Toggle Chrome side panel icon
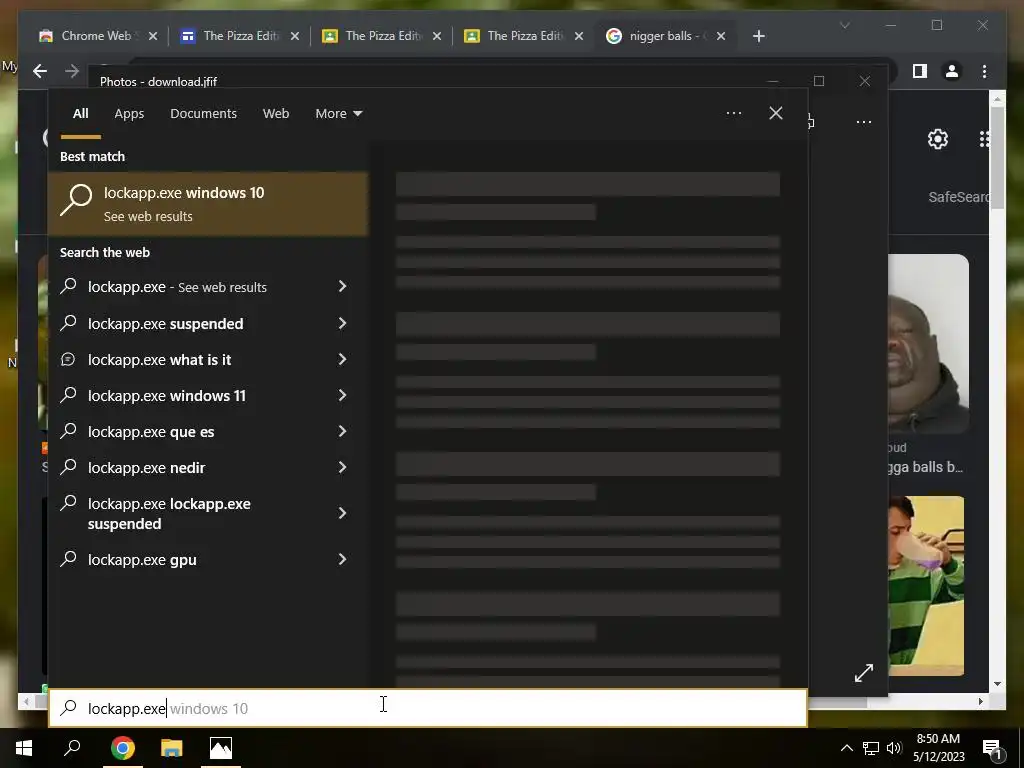1024x768 pixels. coord(920,71)
